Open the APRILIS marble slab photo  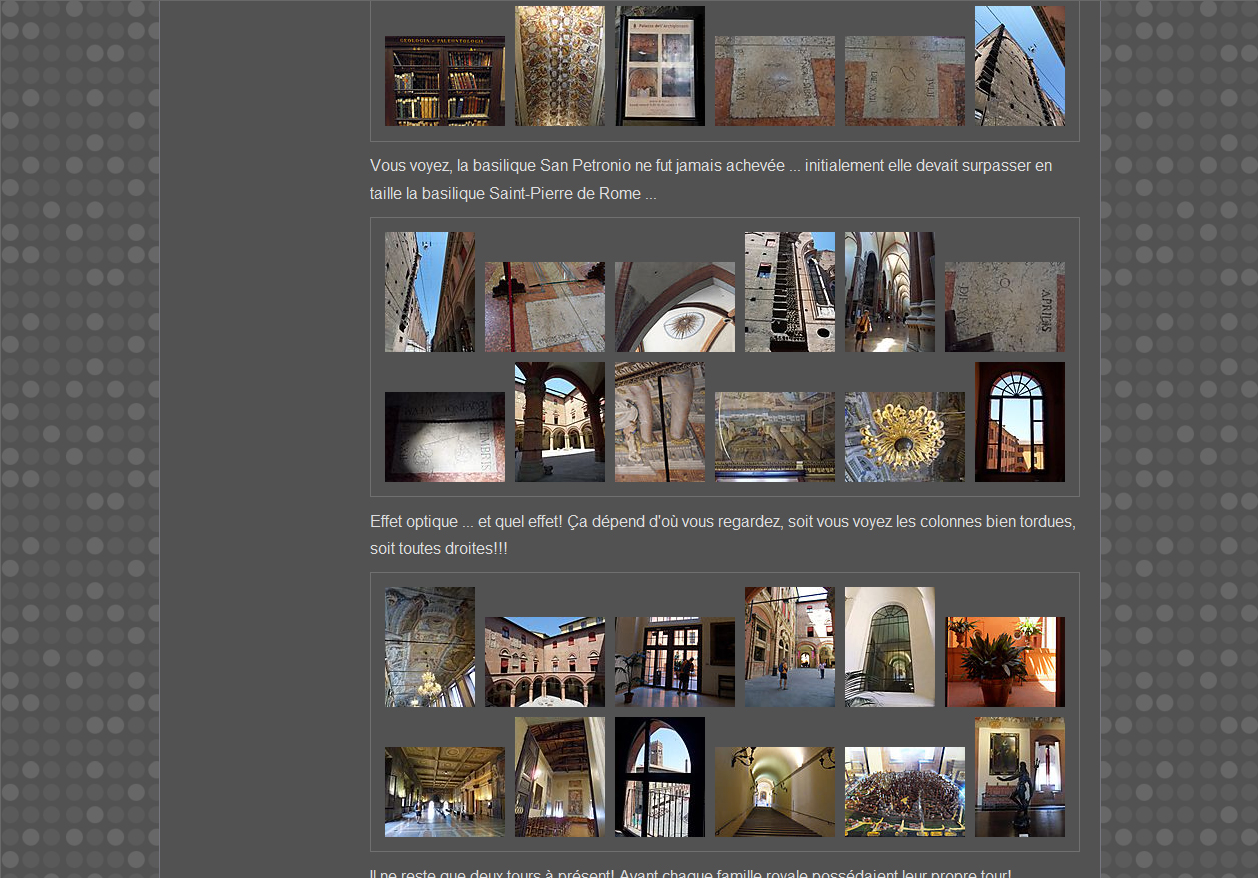coord(1004,307)
